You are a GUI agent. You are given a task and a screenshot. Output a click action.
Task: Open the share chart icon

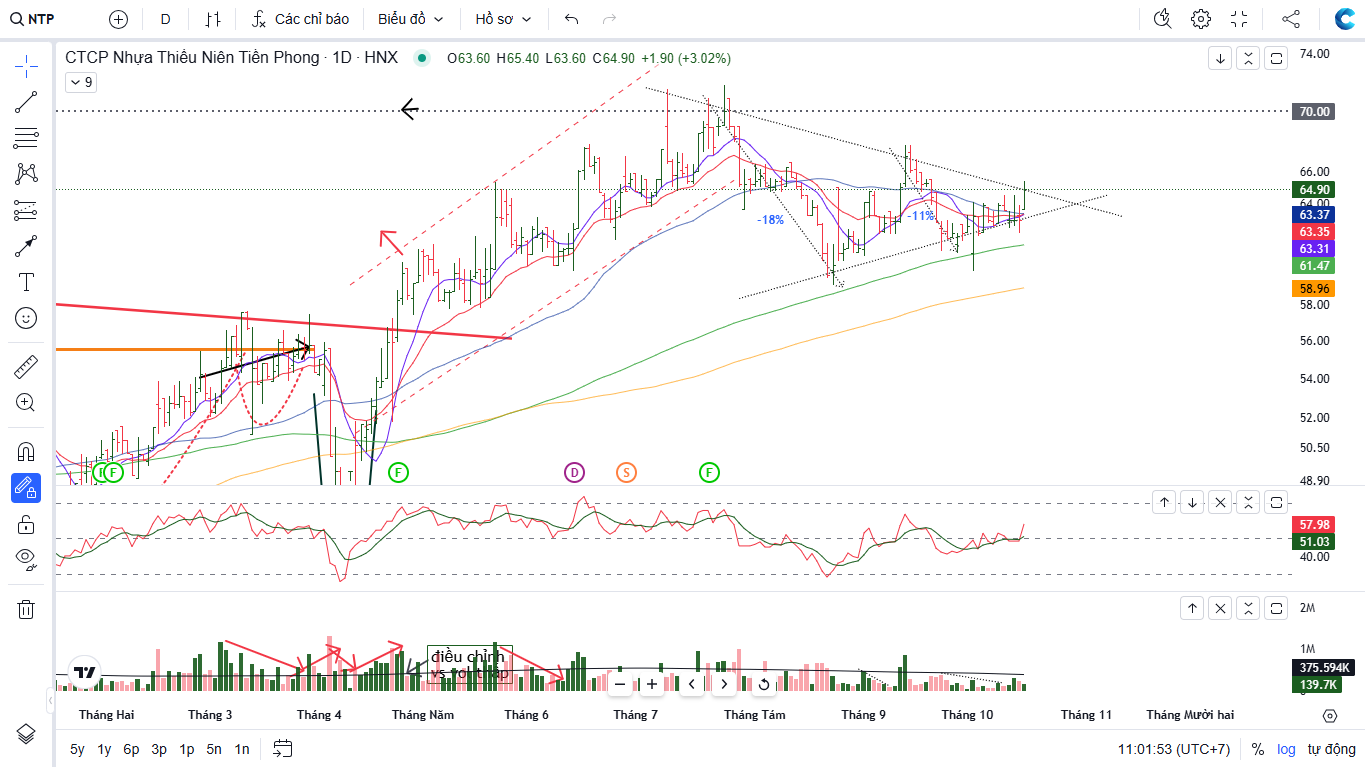coord(1291,19)
